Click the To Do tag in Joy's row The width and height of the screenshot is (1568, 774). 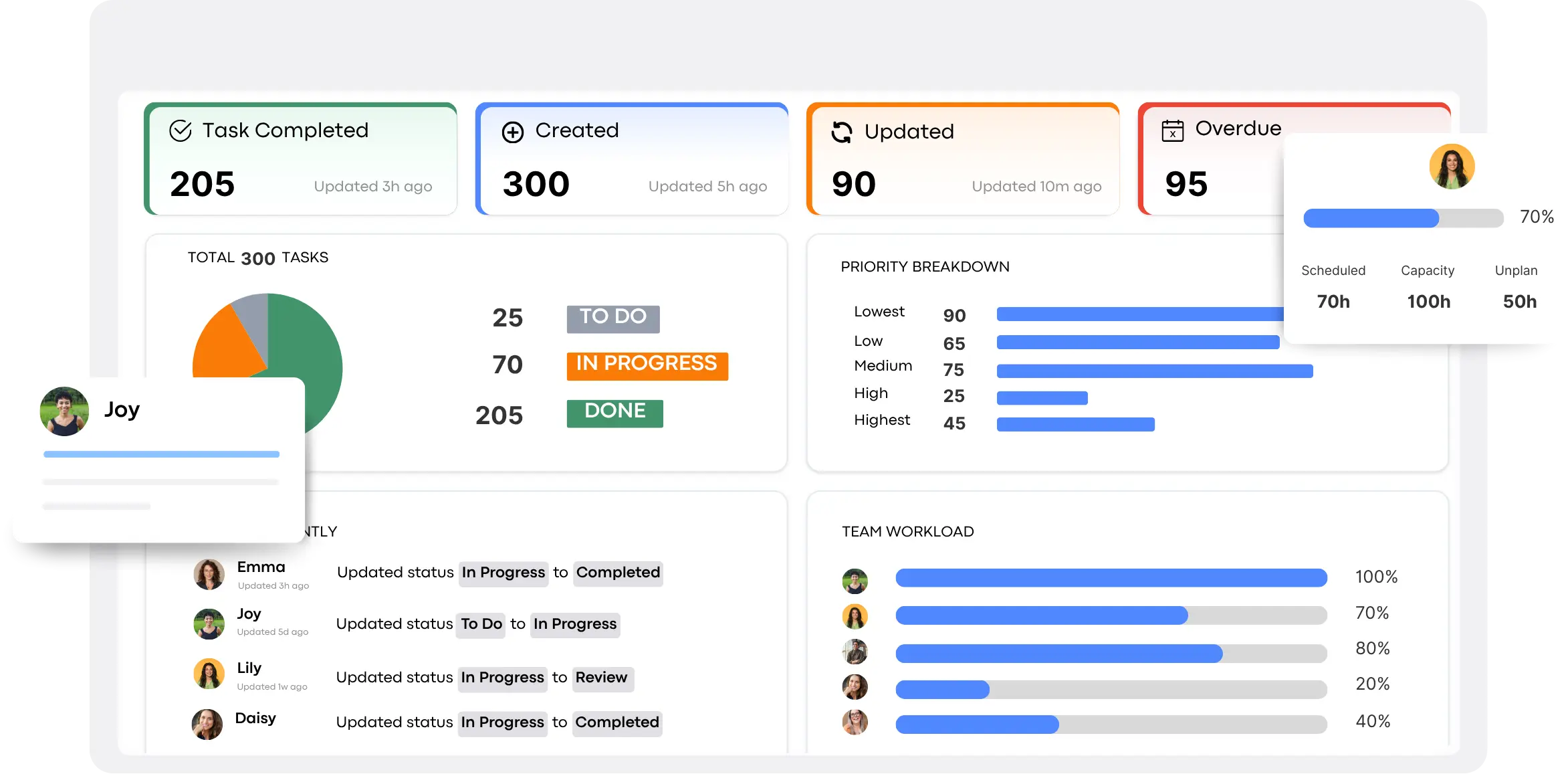click(481, 625)
